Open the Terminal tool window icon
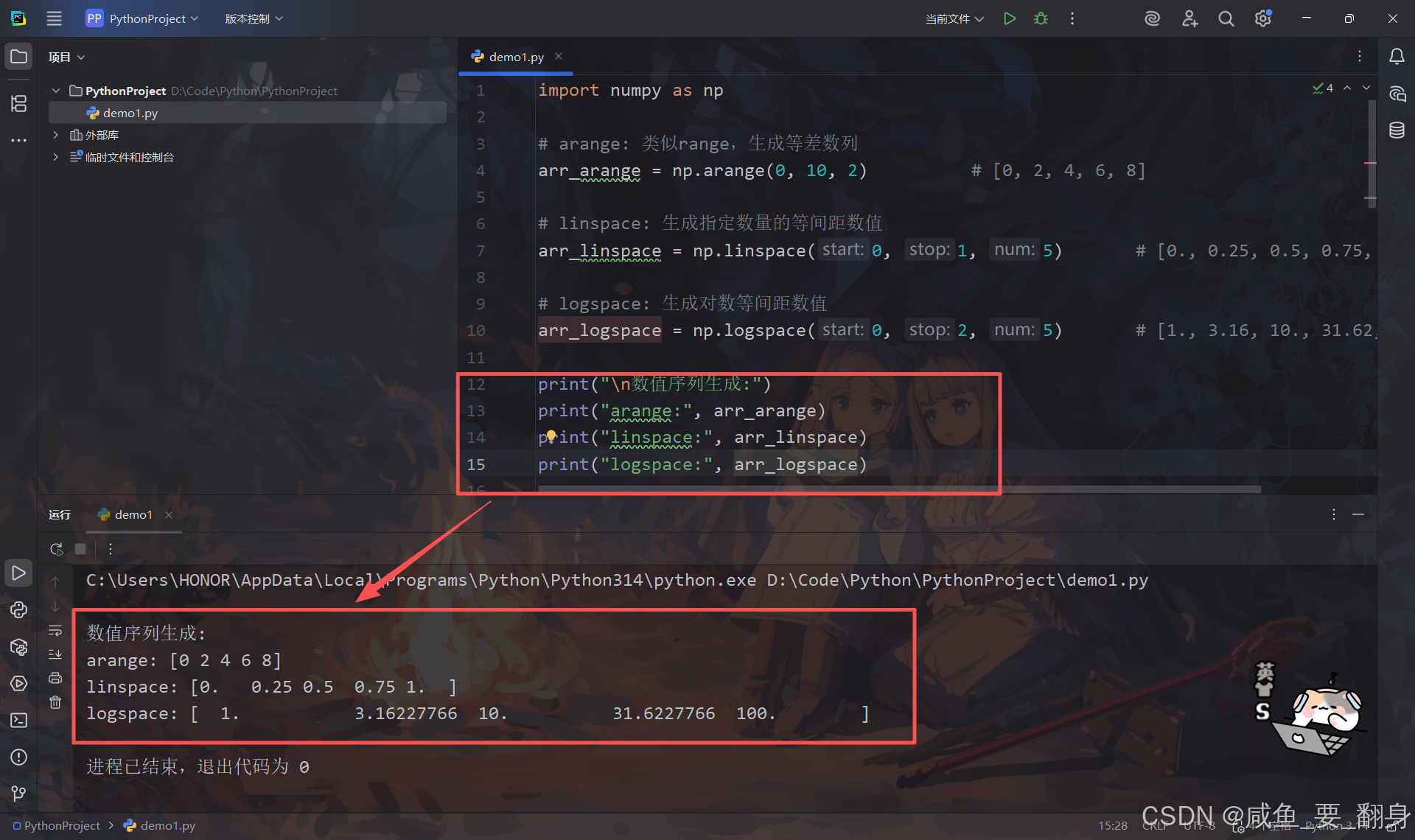1415x840 pixels. click(x=18, y=720)
